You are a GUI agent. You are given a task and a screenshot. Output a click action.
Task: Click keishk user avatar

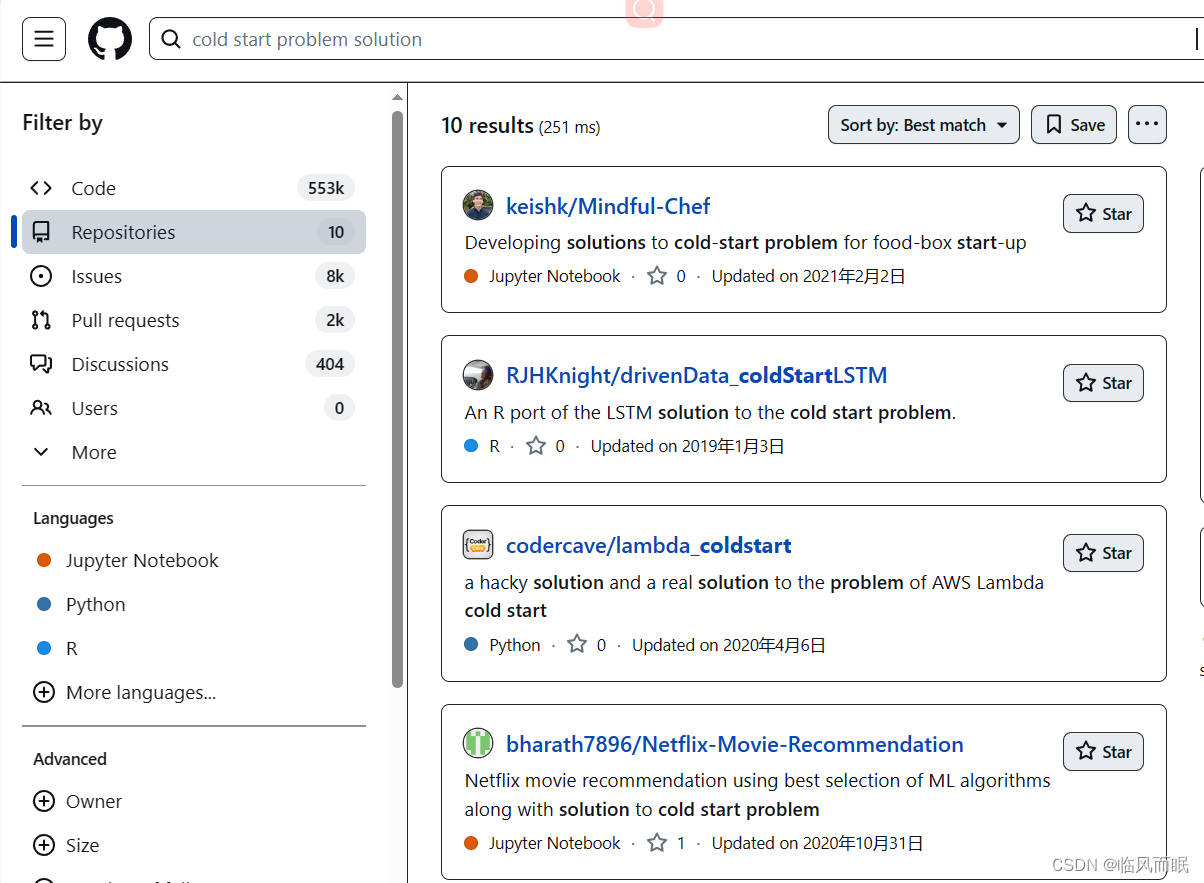tap(478, 205)
